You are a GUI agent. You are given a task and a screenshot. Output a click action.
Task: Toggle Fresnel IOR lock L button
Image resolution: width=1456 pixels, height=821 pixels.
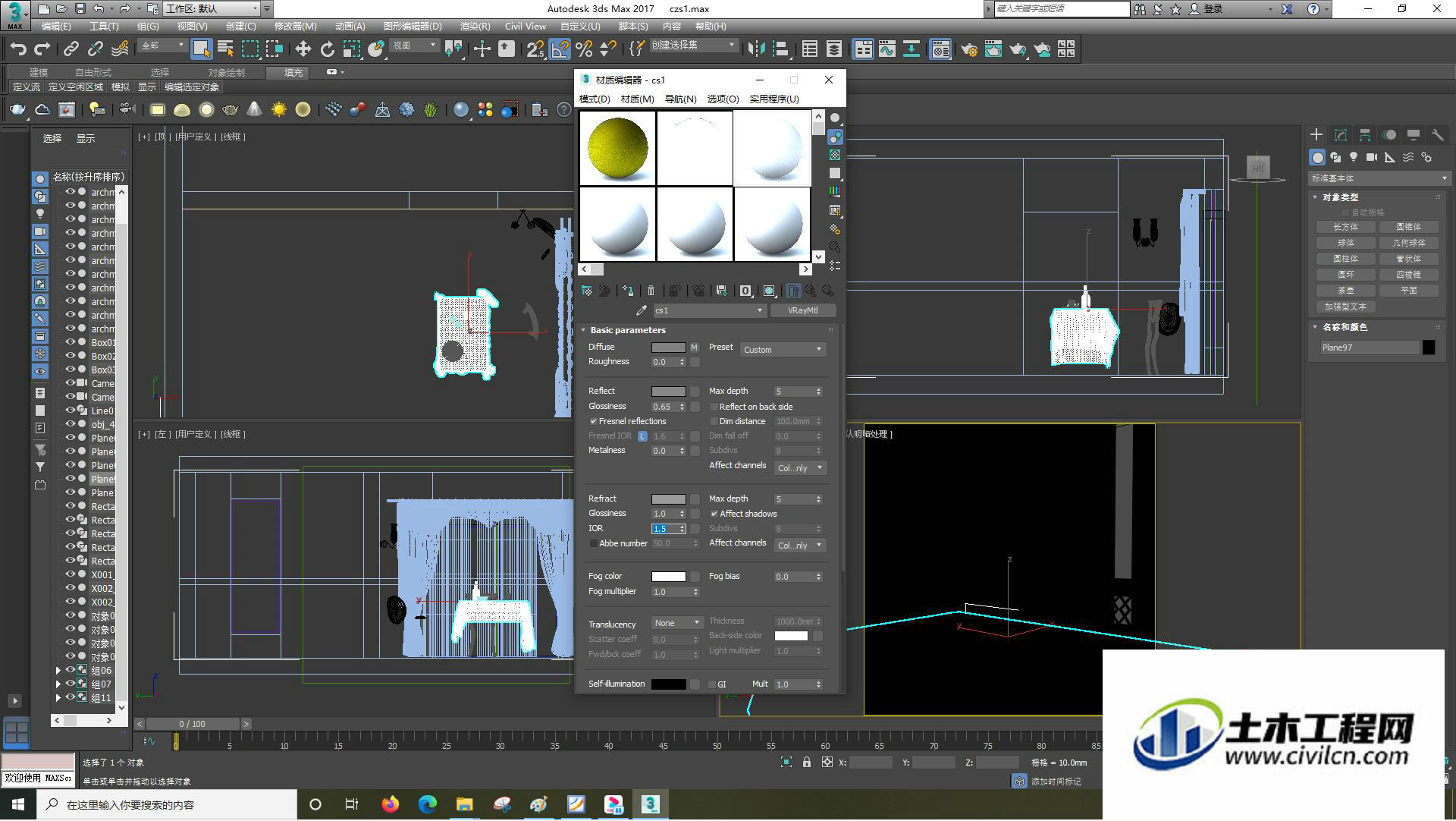[x=642, y=436]
